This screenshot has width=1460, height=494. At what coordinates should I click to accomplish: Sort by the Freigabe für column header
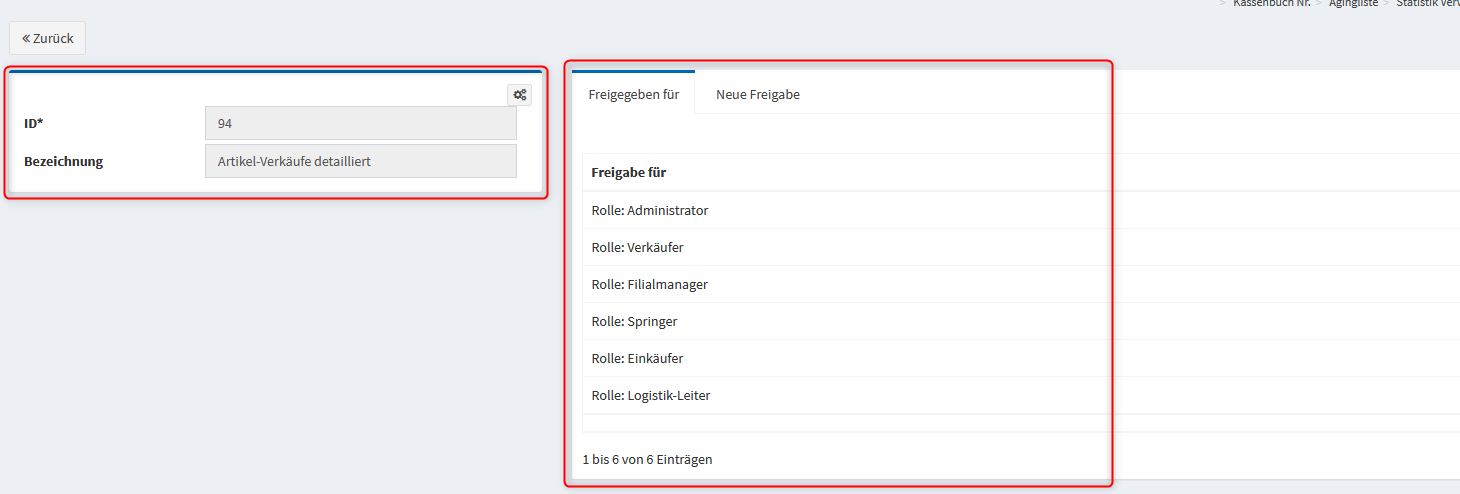click(x=629, y=173)
